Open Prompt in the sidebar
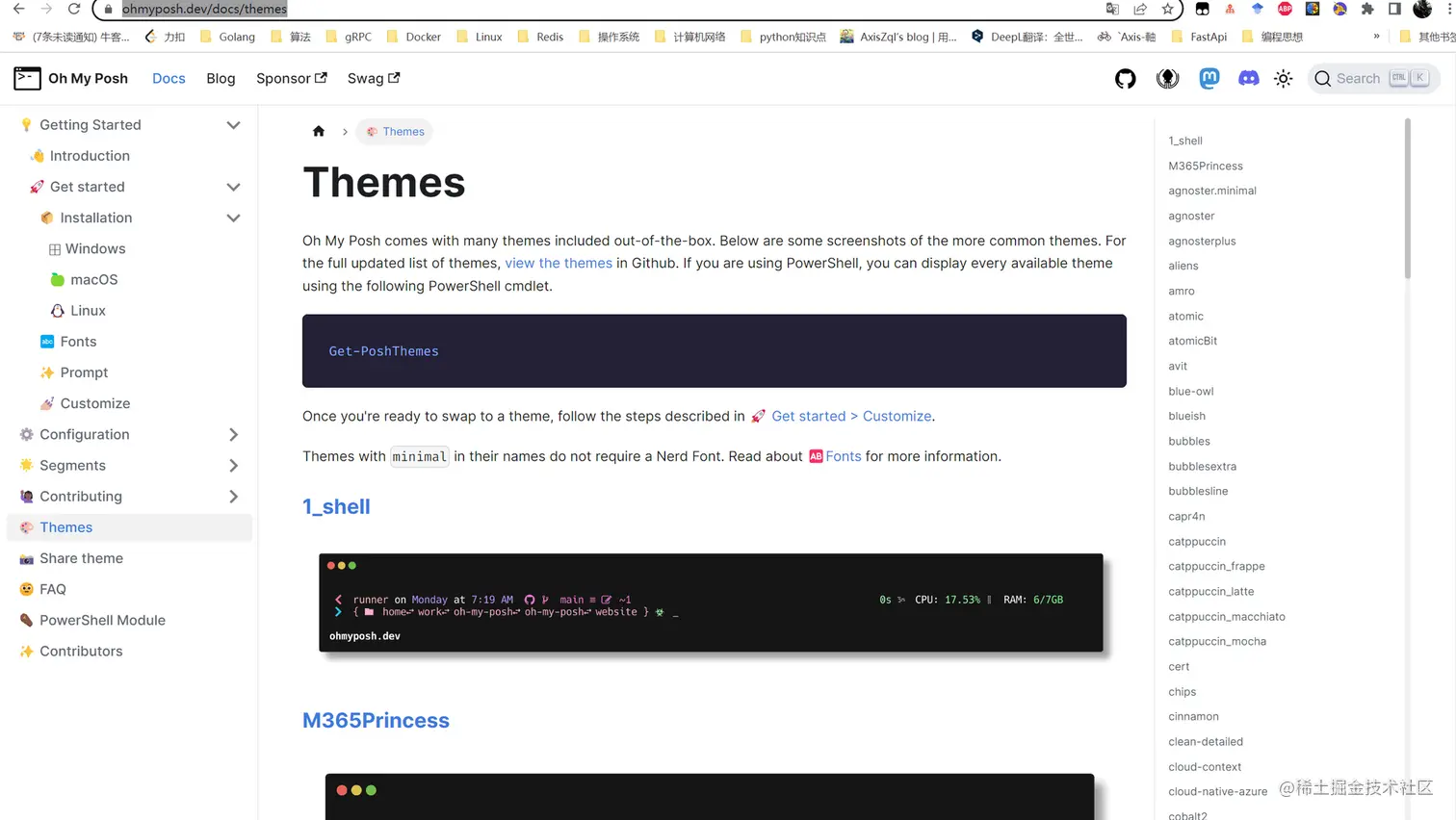This screenshot has width=1456, height=820. click(x=84, y=372)
